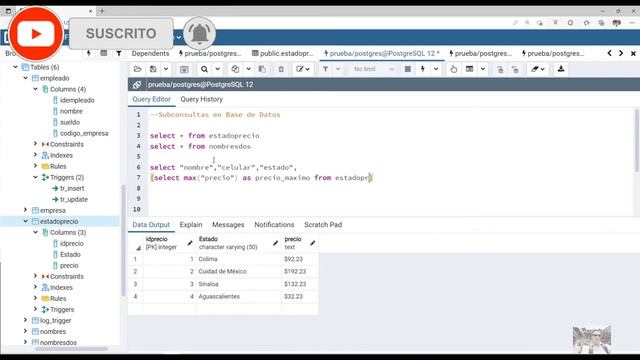Execute the query with the lightning icon
640x360 pixels.
coord(423,69)
